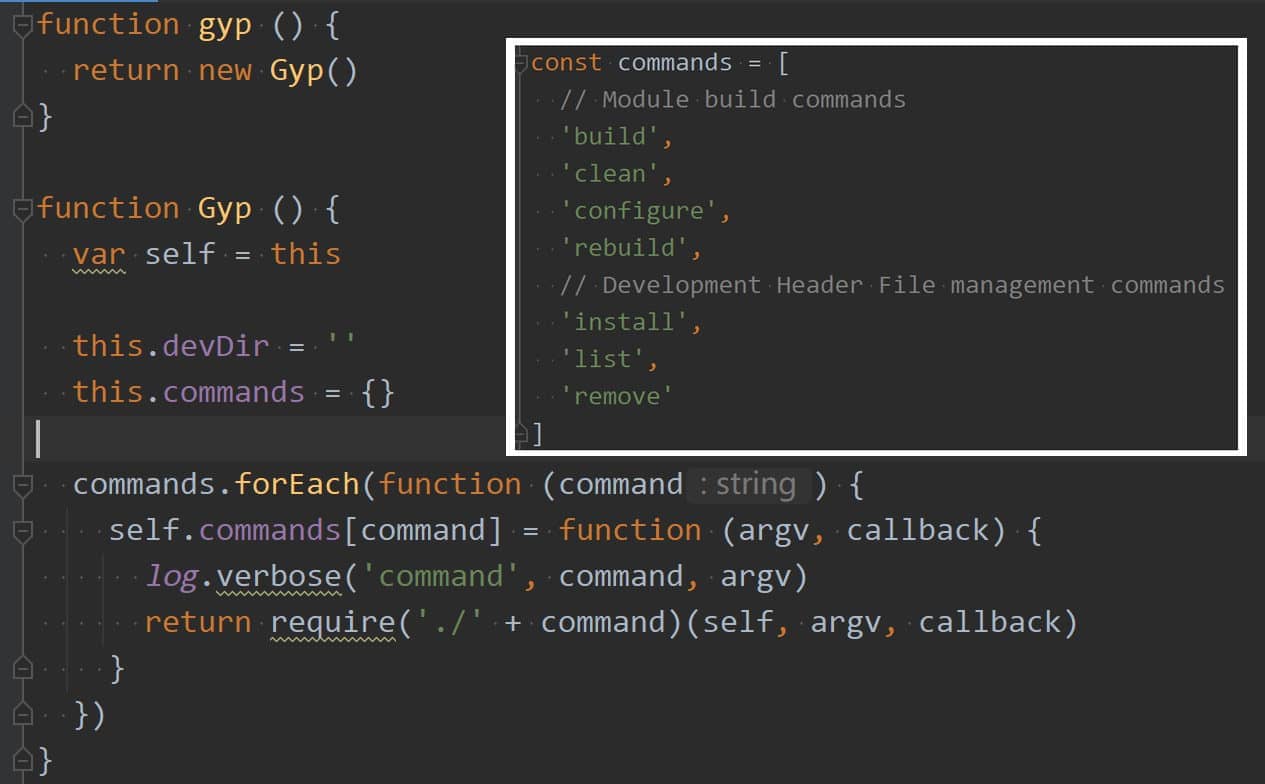
Task: Click the 'configure' string in commands array
Action: [x=639, y=210]
